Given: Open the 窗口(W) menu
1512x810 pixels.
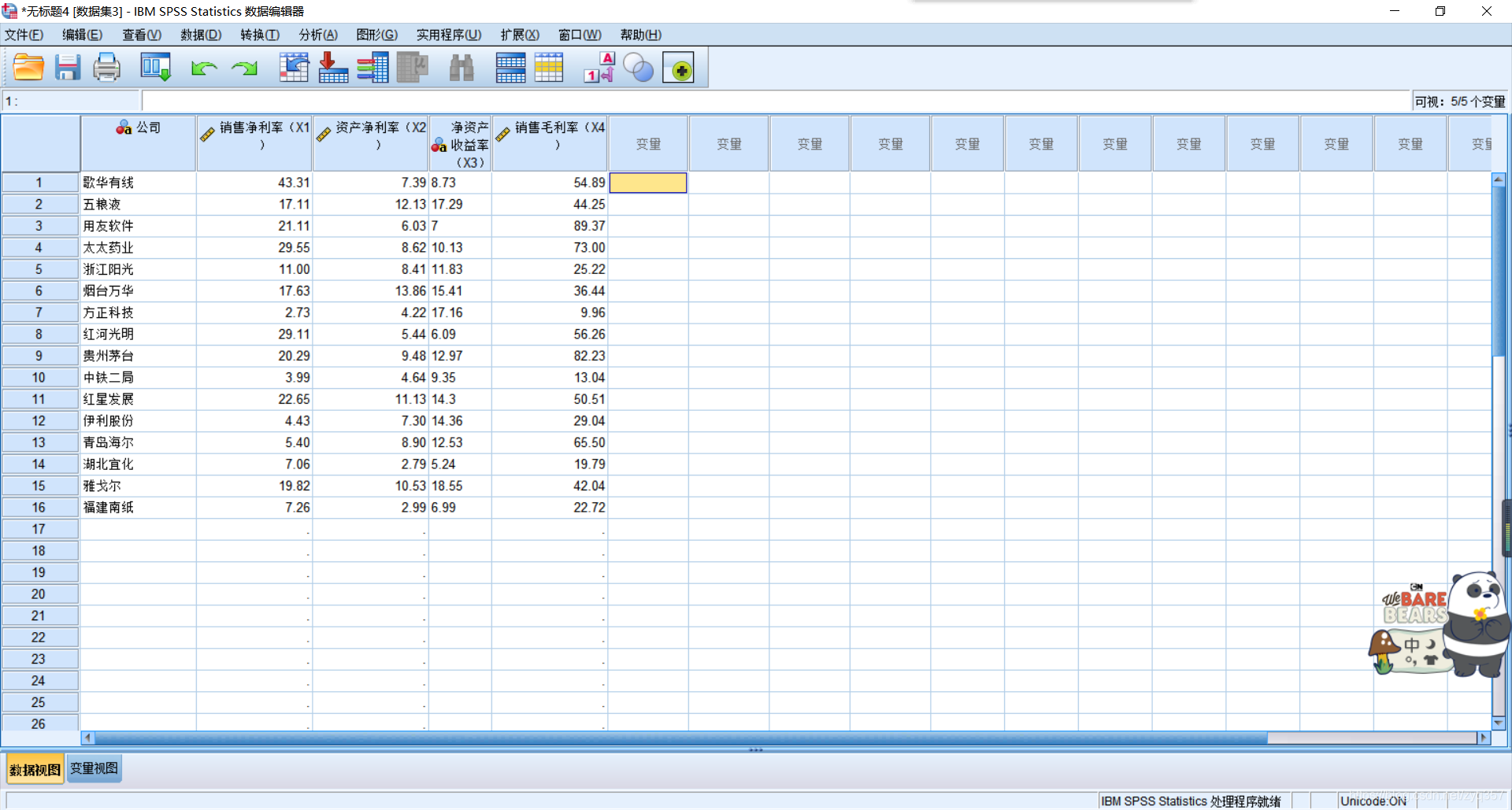Looking at the screenshot, I should coord(580,35).
